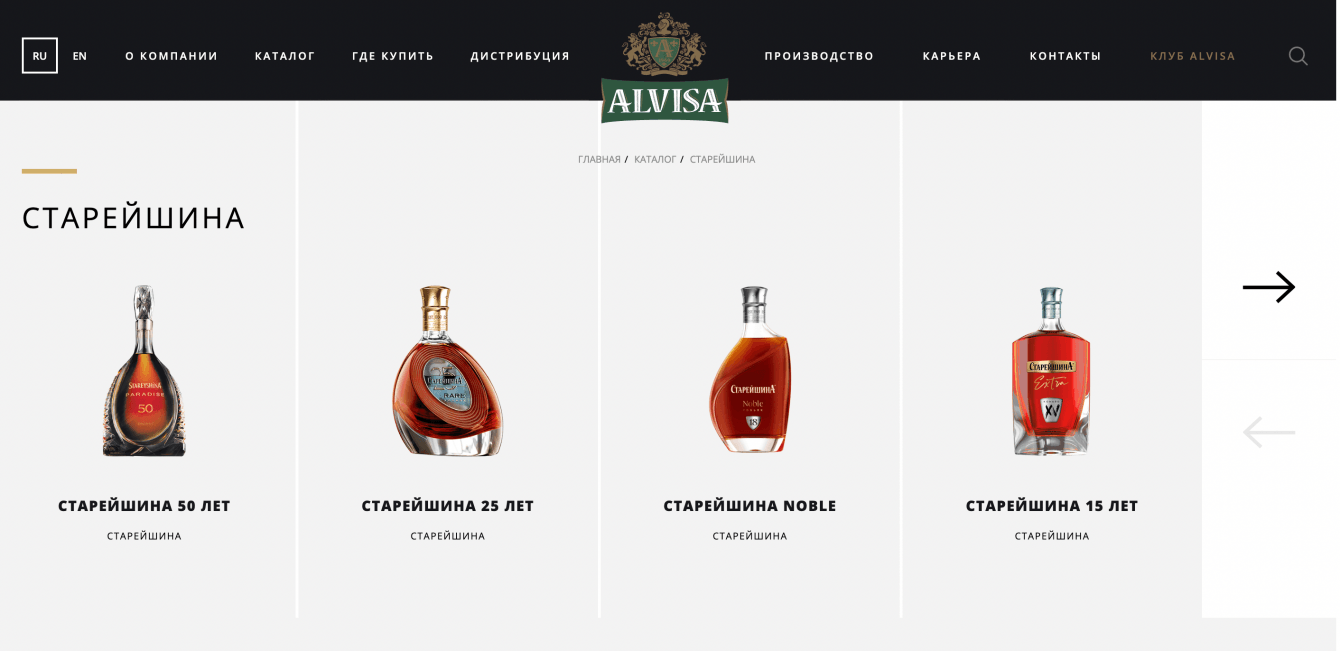Open the О компании menu
The height and width of the screenshot is (651, 1340).
(x=171, y=56)
